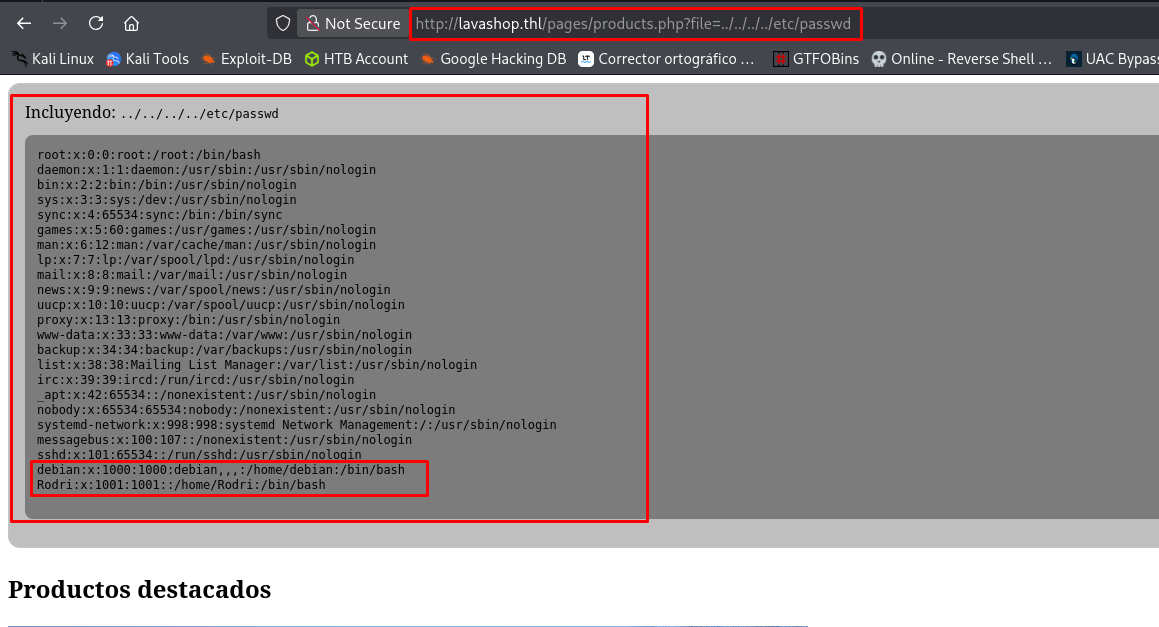Image resolution: width=1159 pixels, height=627 pixels.
Task: Open the HTB Account bookmark
Action: [x=356, y=59]
